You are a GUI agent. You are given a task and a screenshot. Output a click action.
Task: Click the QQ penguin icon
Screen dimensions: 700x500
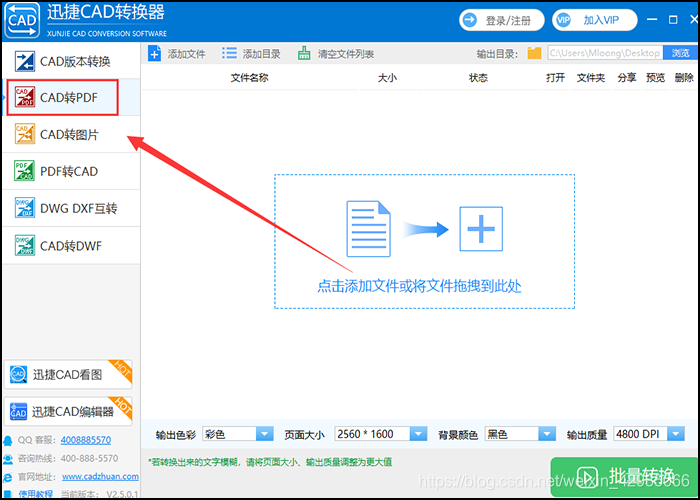pyautogui.click(x=8, y=441)
